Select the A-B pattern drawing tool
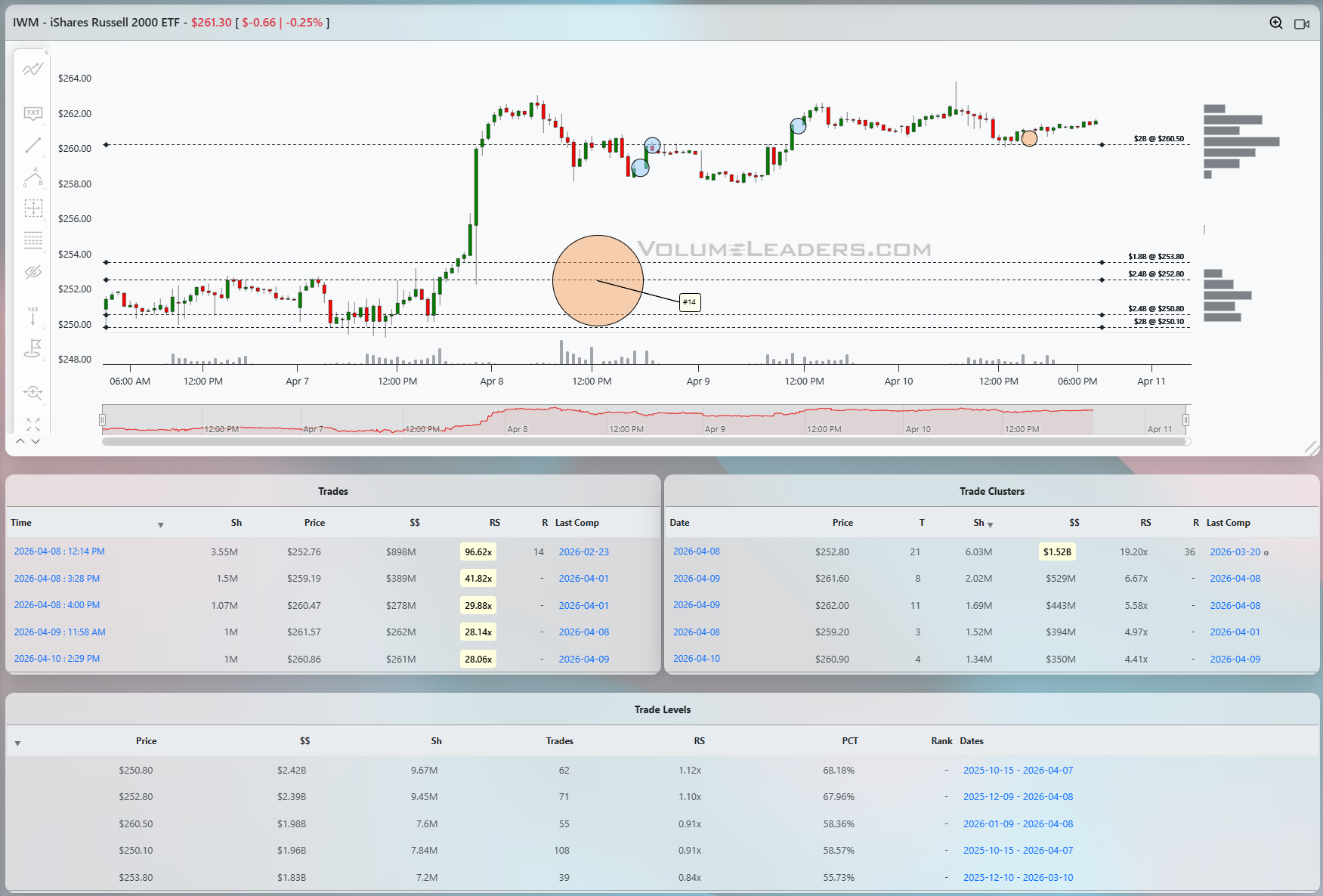Image resolution: width=1323 pixels, height=896 pixels. click(x=32, y=177)
